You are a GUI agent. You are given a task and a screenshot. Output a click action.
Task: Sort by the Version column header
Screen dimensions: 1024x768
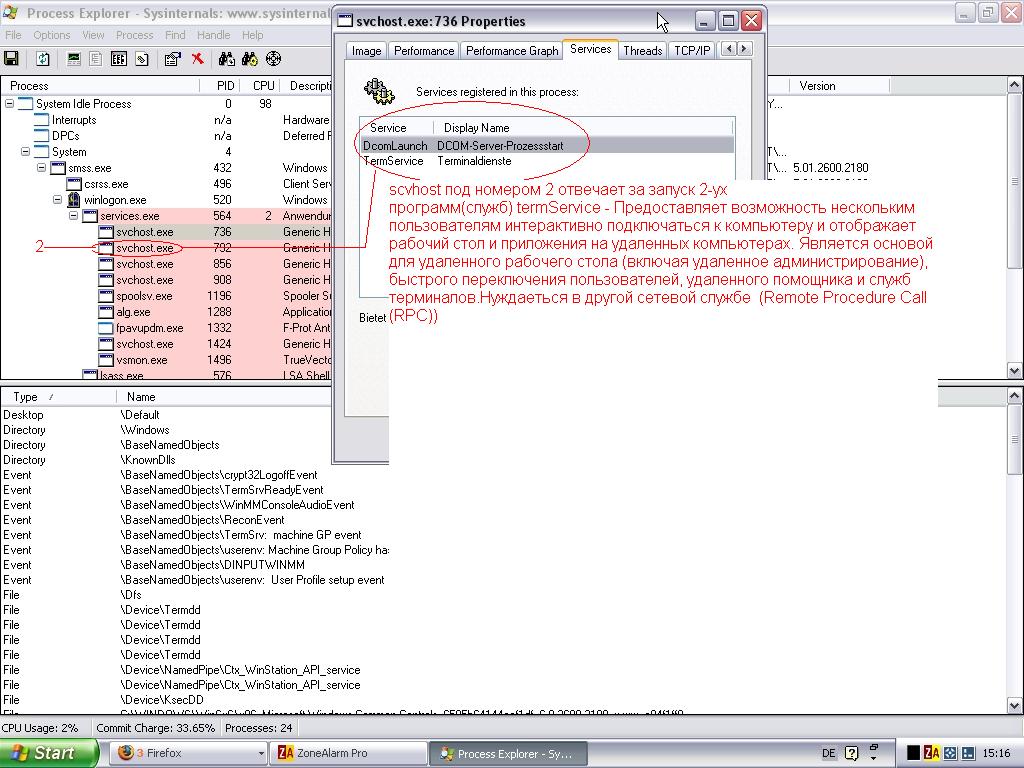(839, 86)
